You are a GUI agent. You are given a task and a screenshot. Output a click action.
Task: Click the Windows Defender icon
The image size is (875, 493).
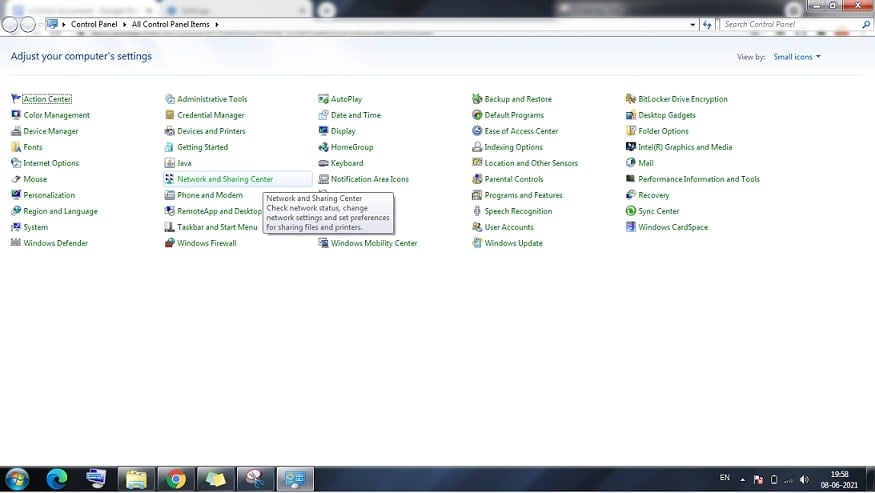pyautogui.click(x=16, y=243)
